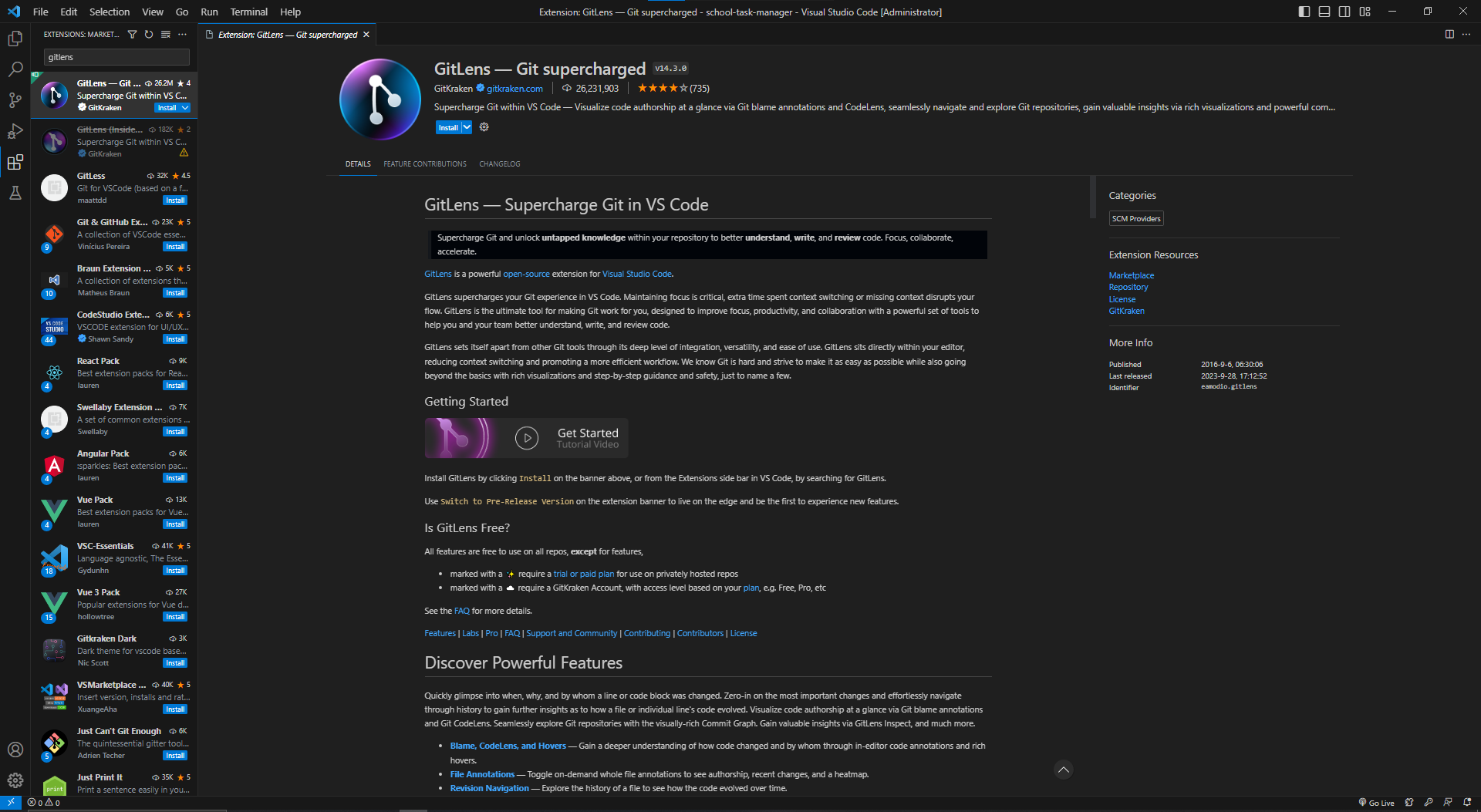Open editor more actions ellipsis
The height and width of the screenshot is (812, 1481).
pos(1466,35)
